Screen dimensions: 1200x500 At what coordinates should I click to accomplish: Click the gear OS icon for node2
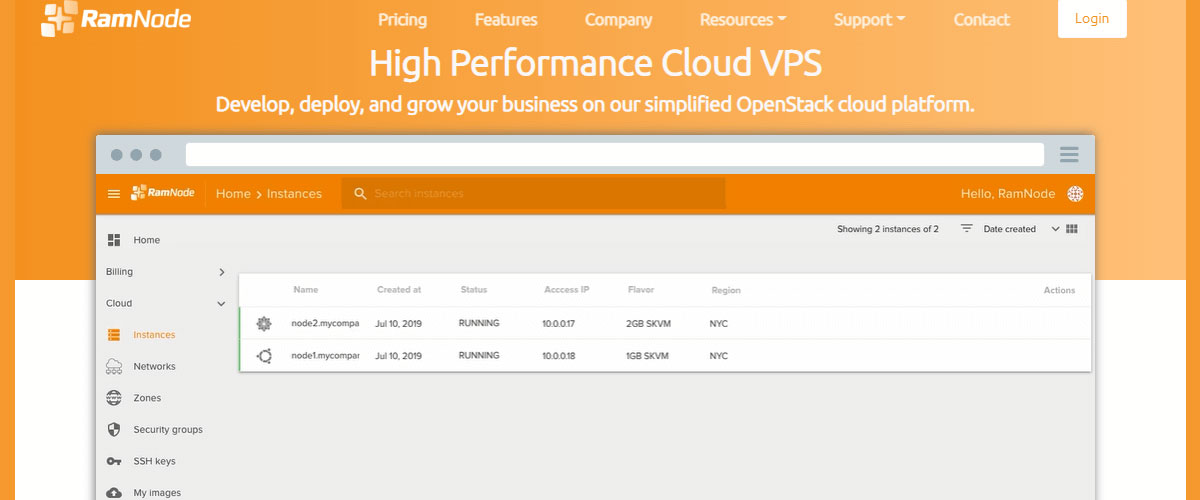click(x=264, y=323)
